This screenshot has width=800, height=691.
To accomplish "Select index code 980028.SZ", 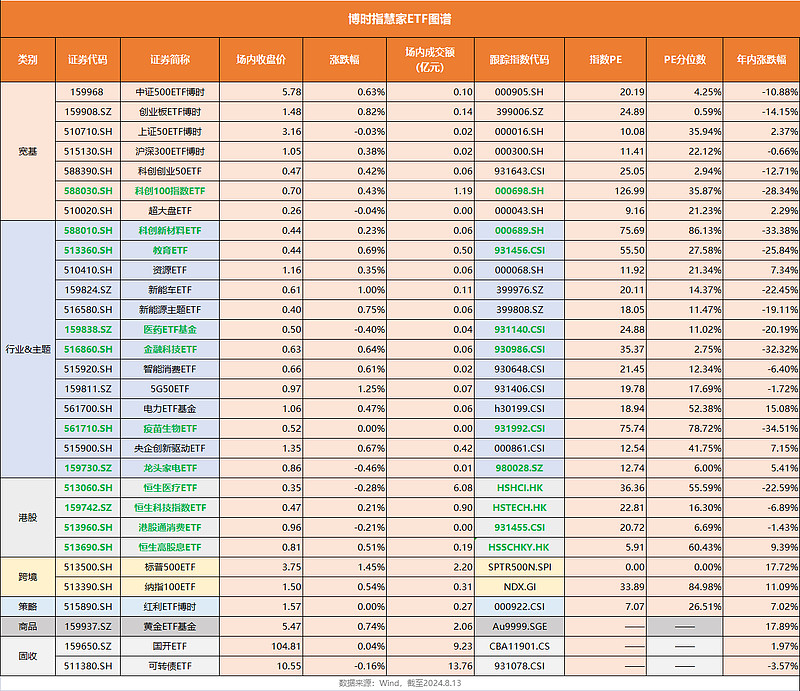I will click(519, 468).
